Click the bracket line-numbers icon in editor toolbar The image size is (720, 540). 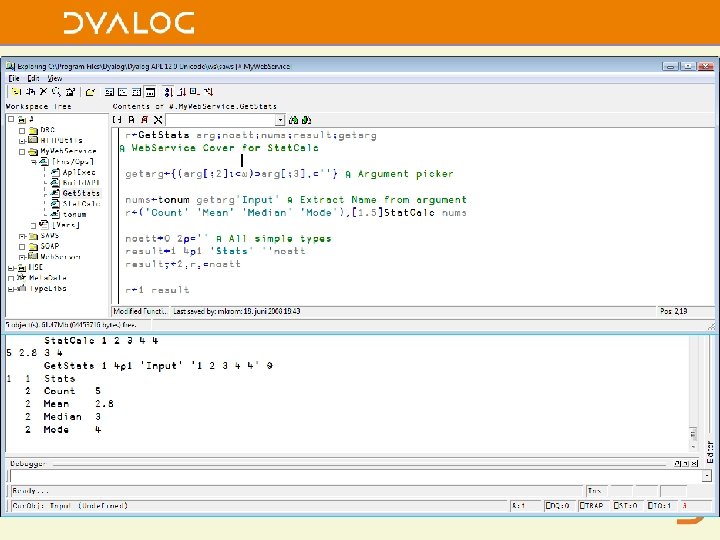click(118, 120)
